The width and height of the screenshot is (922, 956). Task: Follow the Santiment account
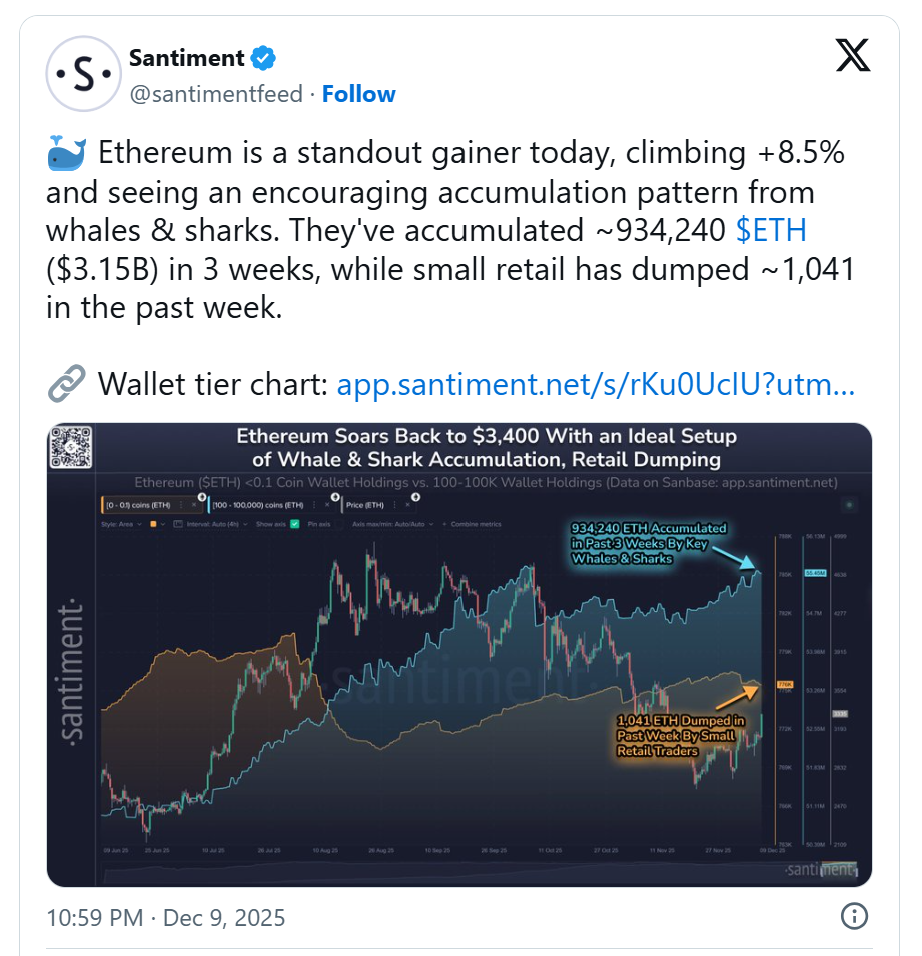tap(358, 94)
